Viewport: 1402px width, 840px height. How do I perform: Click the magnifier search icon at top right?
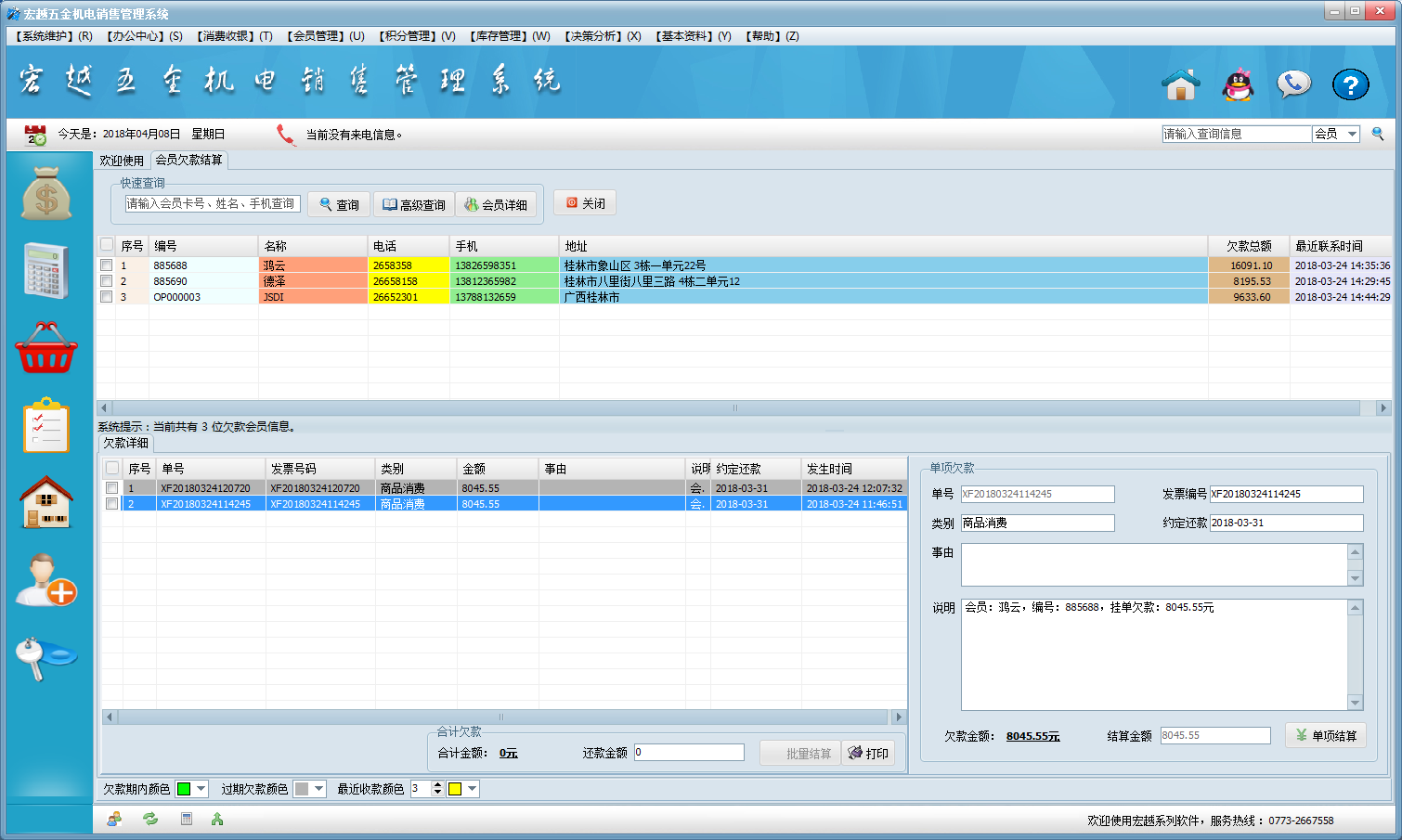coord(1378,134)
